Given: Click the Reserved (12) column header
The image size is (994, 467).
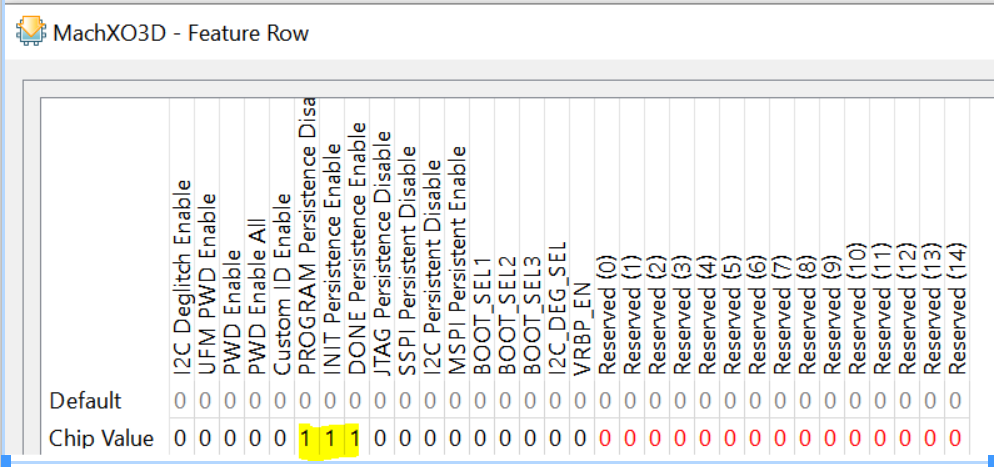Looking at the screenshot, I should point(907,310).
